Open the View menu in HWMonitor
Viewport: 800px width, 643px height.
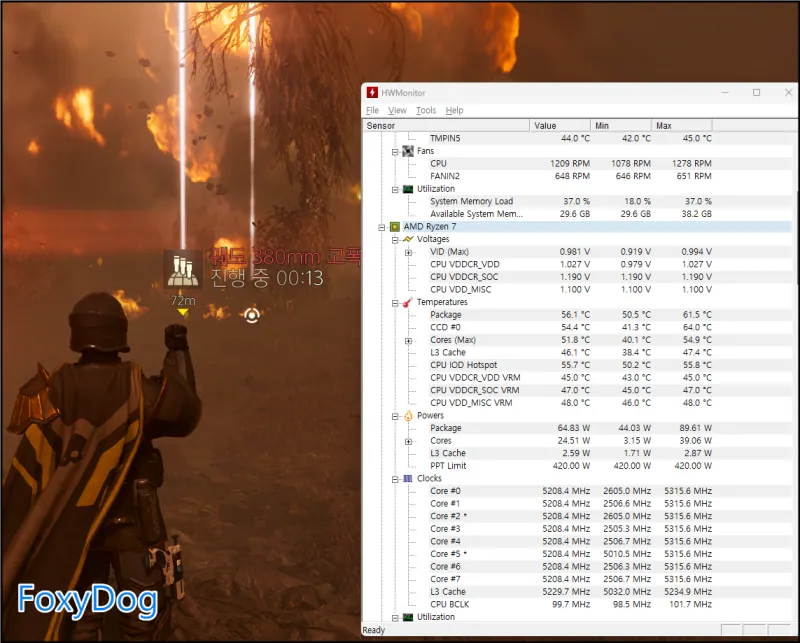pyautogui.click(x=397, y=110)
